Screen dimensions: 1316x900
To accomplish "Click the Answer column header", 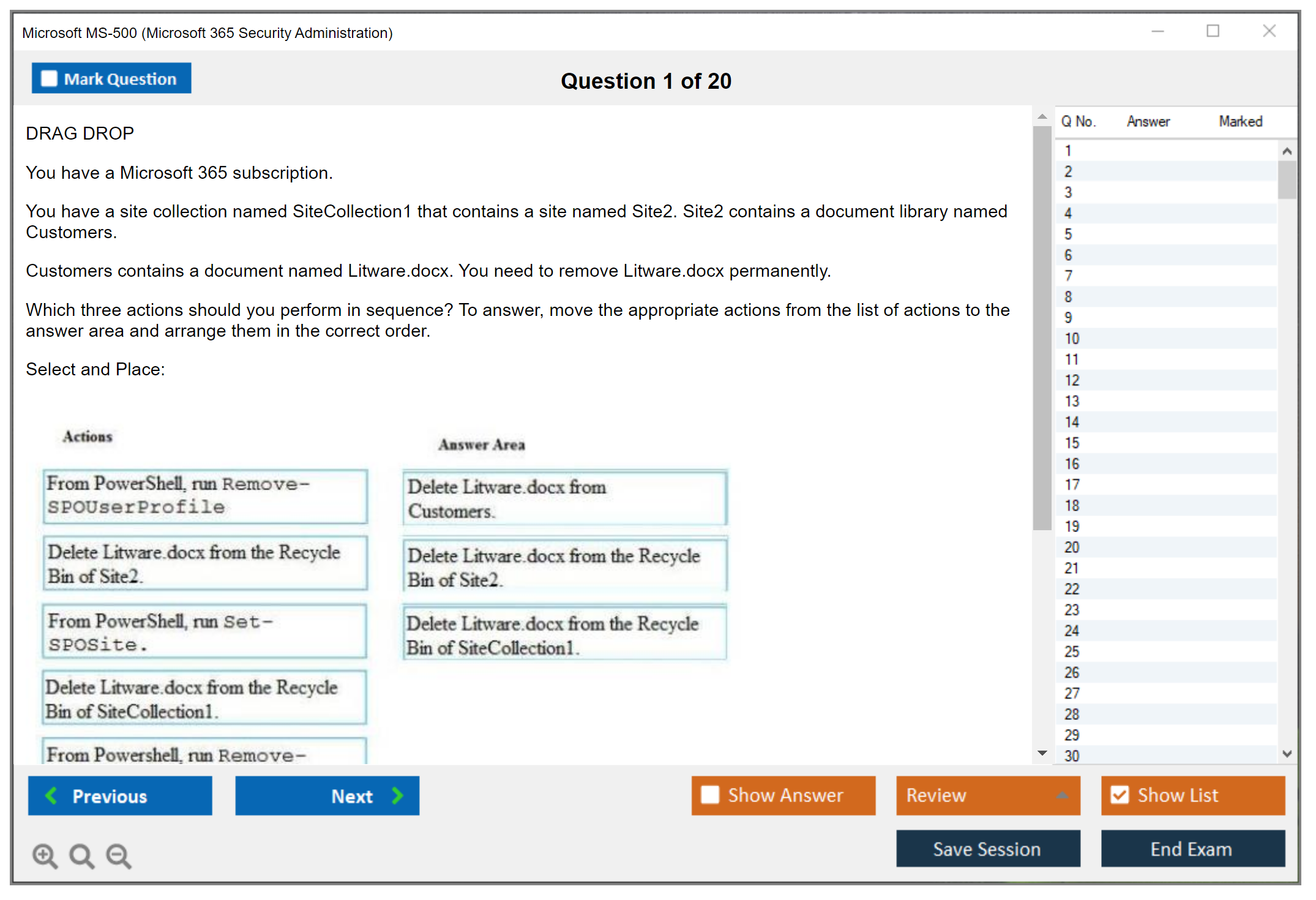I will tap(1148, 122).
